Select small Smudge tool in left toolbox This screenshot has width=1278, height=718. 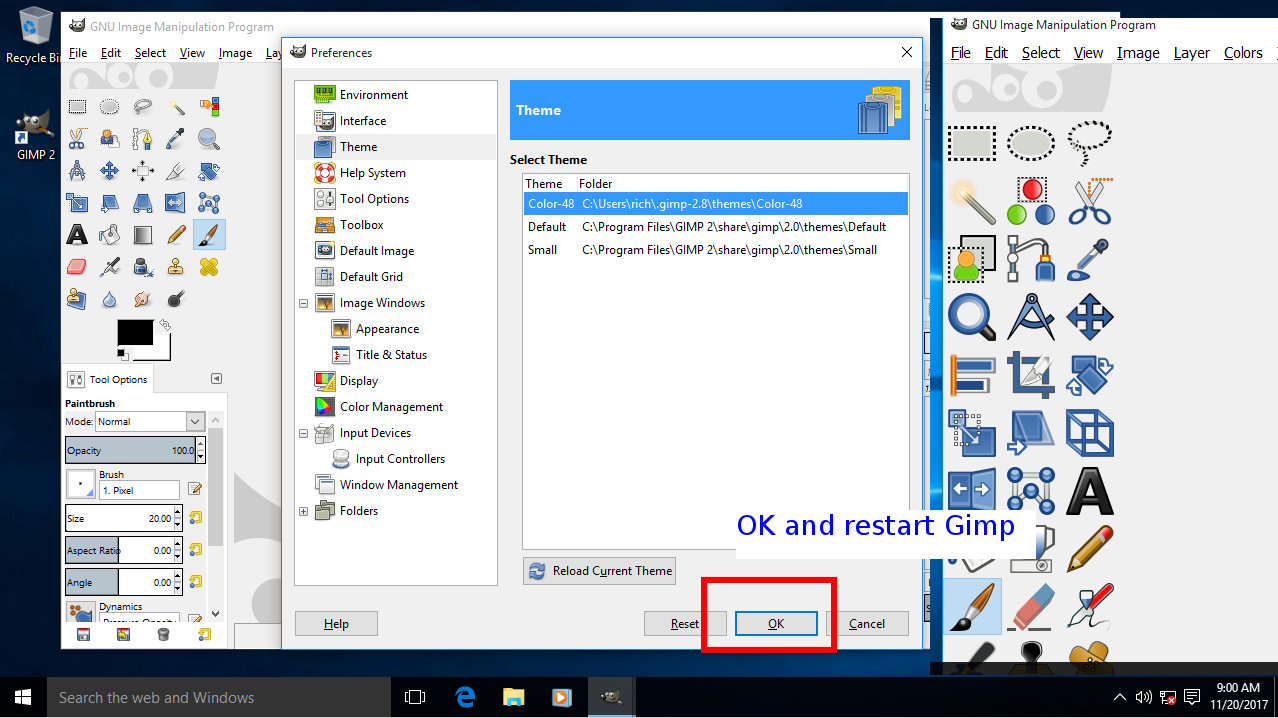point(143,298)
